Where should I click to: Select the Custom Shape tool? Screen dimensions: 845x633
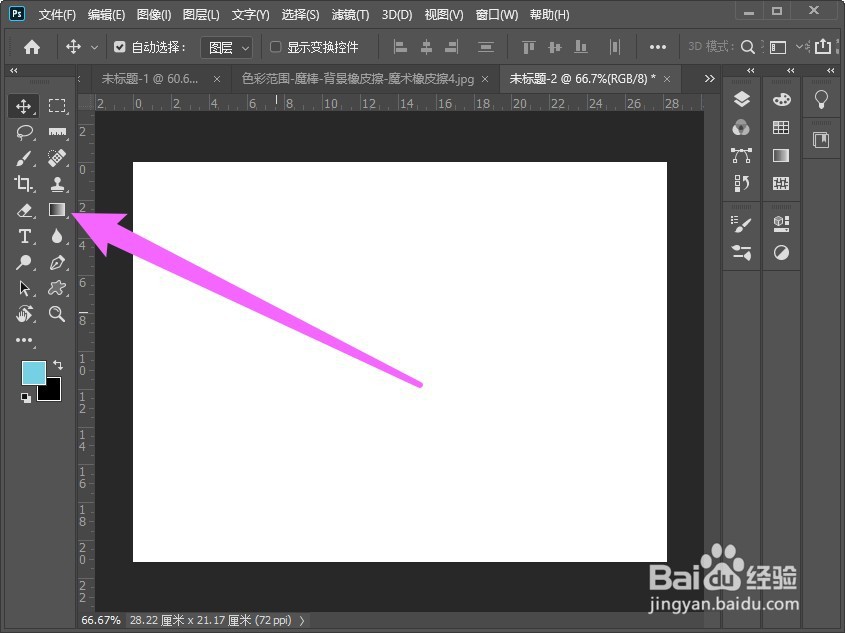click(57, 288)
